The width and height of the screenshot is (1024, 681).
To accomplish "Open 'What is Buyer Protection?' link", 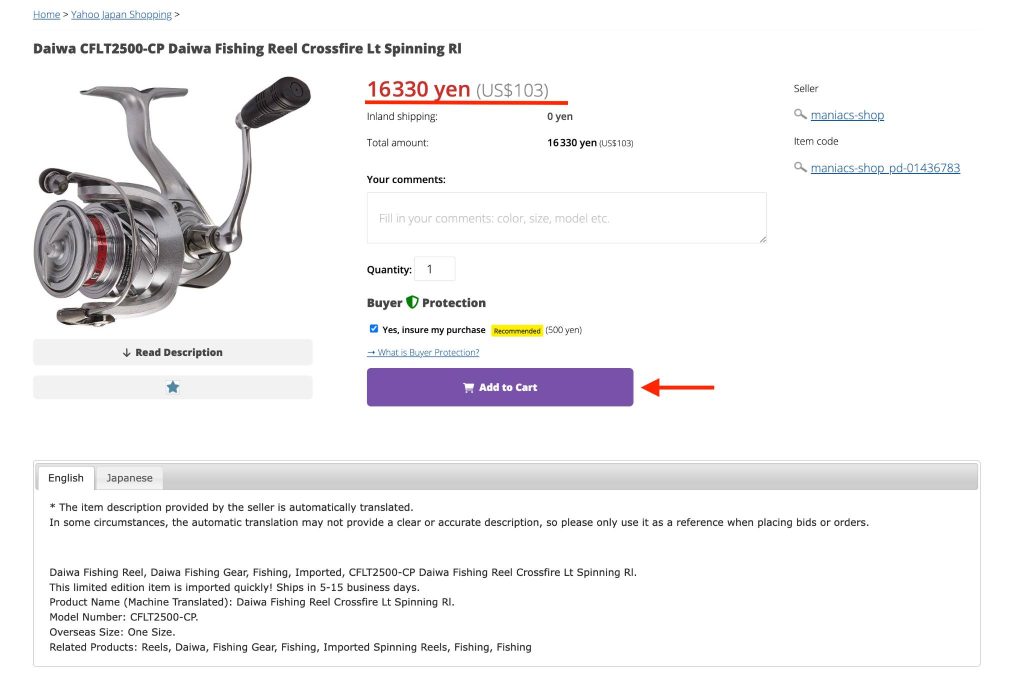I will (423, 353).
